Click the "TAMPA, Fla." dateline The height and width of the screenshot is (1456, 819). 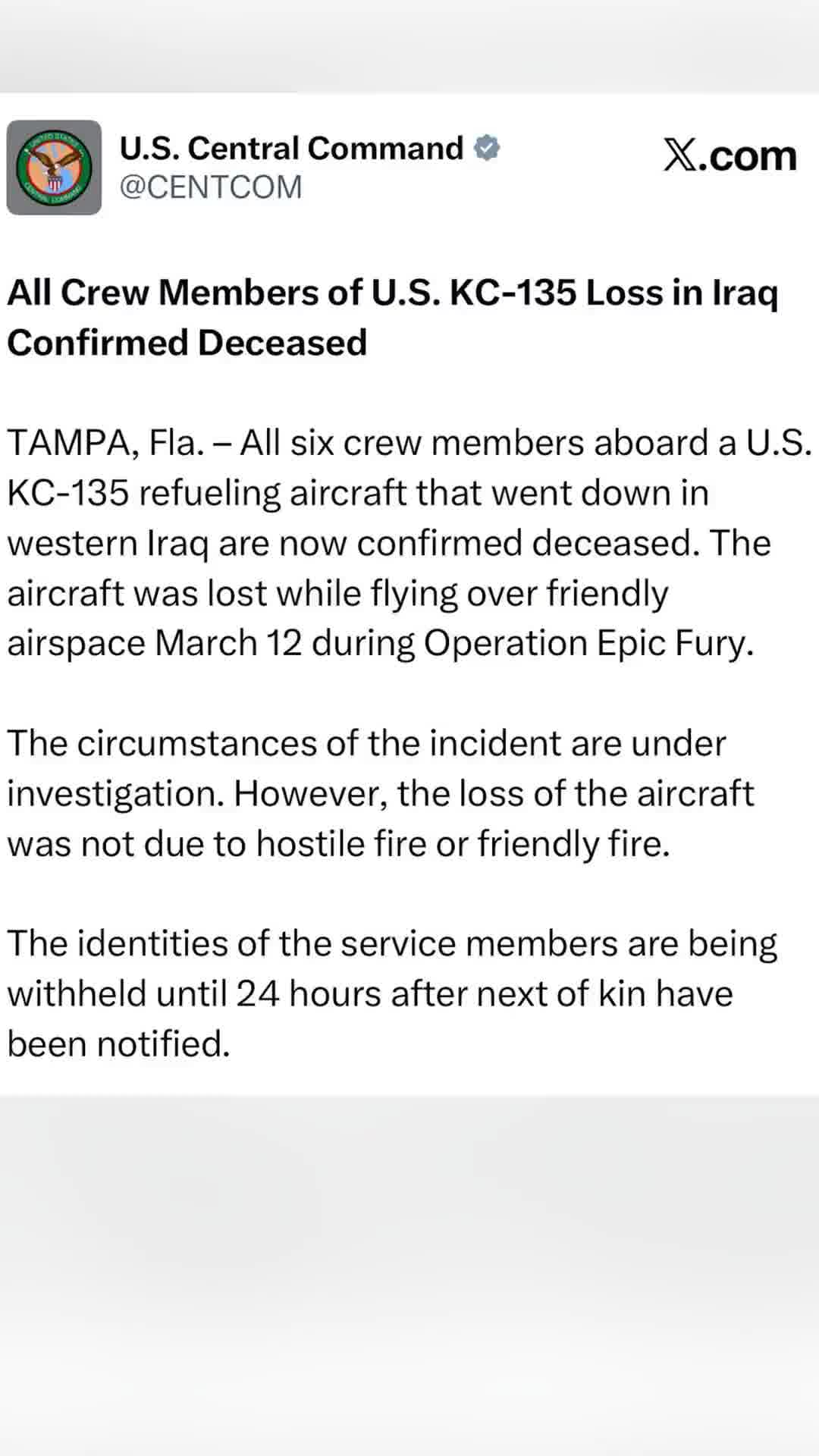tap(105, 443)
